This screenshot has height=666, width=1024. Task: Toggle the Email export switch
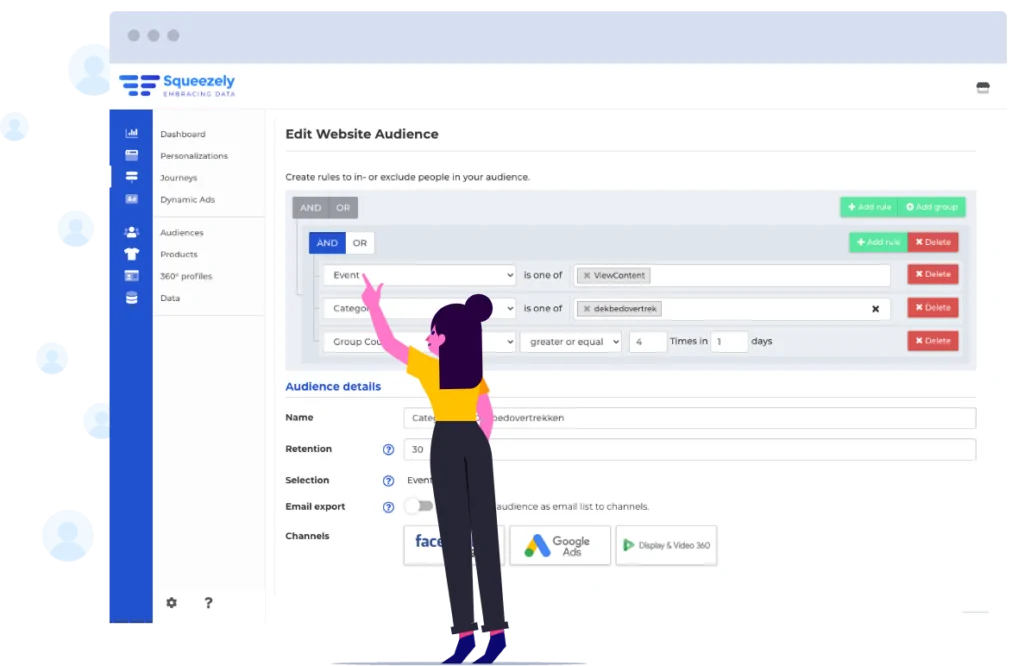pos(418,507)
